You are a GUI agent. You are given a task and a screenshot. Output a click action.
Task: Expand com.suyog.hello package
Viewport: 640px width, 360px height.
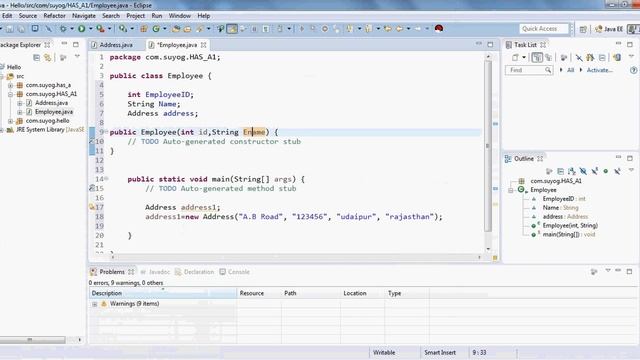[x=10, y=121]
